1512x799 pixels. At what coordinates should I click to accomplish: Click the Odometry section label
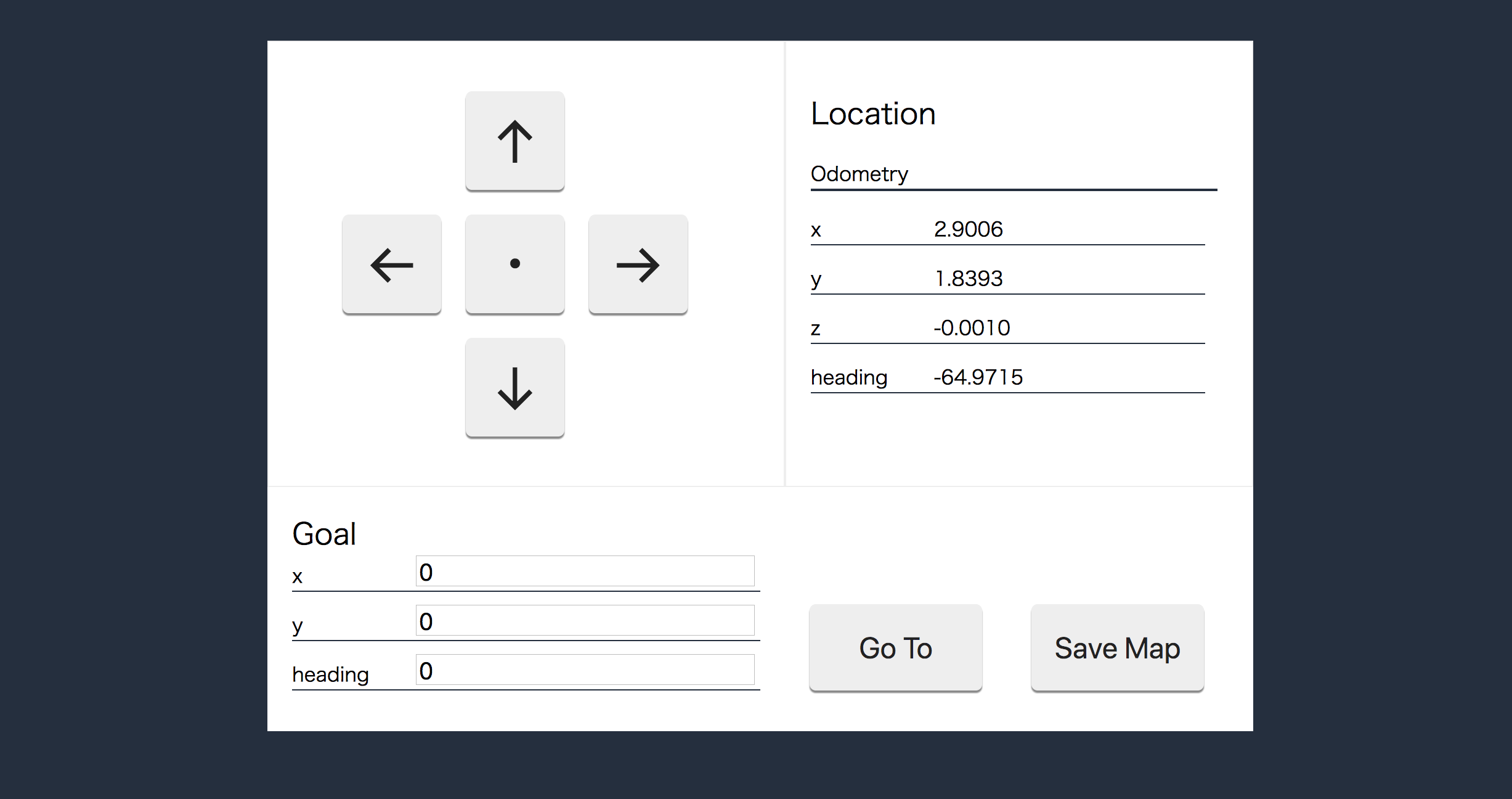click(860, 174)
